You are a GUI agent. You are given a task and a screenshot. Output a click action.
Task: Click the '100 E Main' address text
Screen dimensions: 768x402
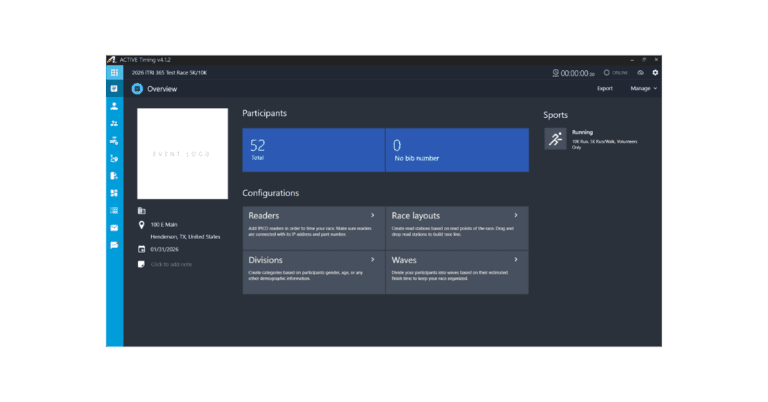[164, 225]
